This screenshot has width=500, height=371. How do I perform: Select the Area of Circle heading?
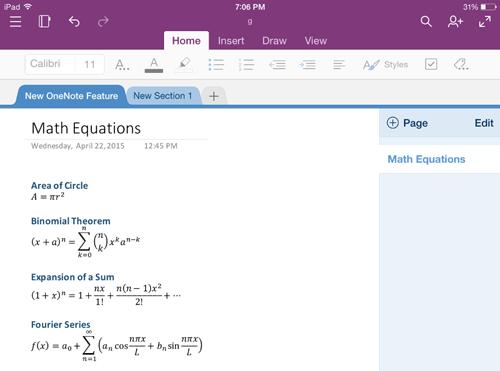tap(60, 186)
